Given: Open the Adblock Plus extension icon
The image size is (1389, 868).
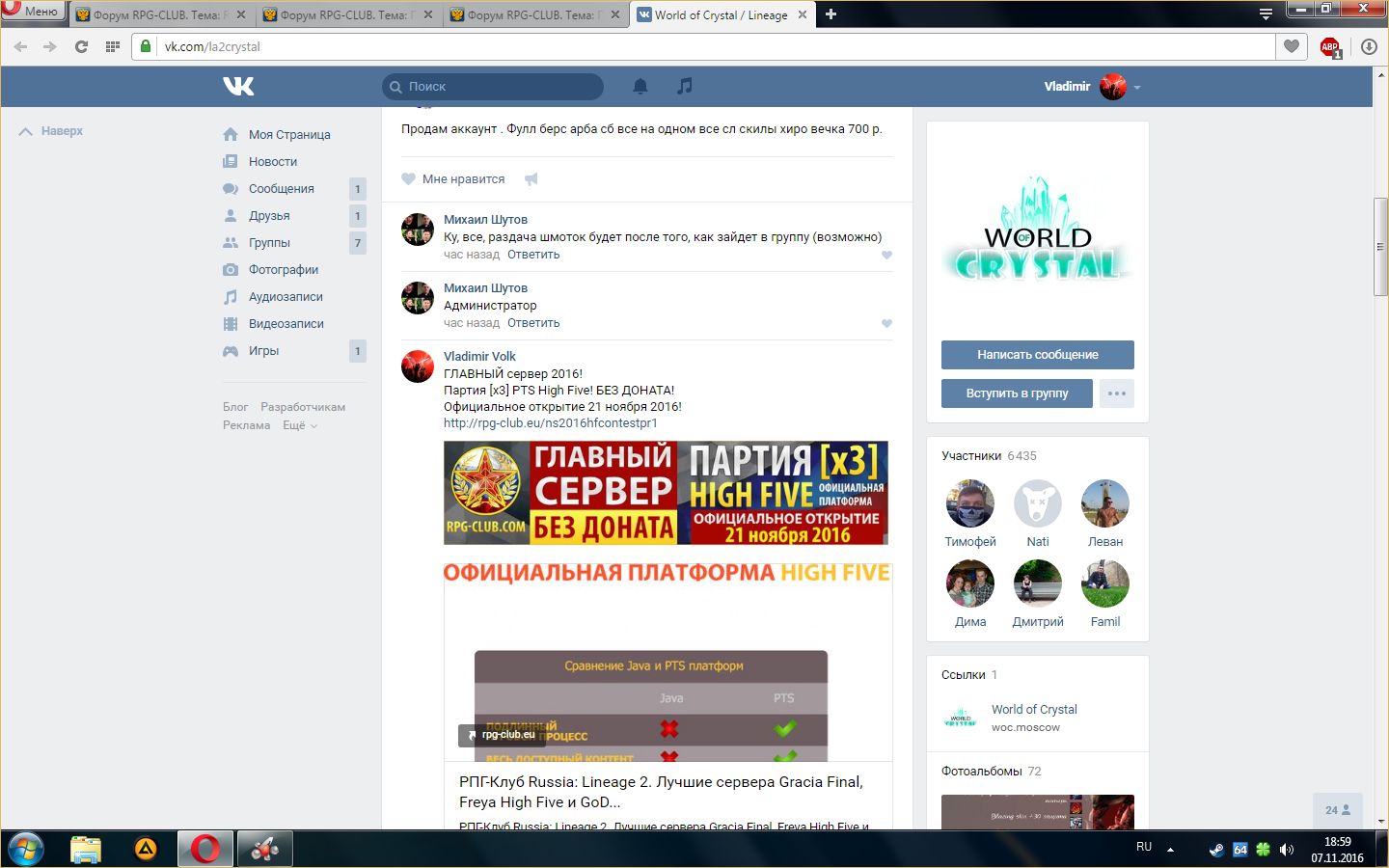Looking at the screenshot, I should [x=1330, y=47].
